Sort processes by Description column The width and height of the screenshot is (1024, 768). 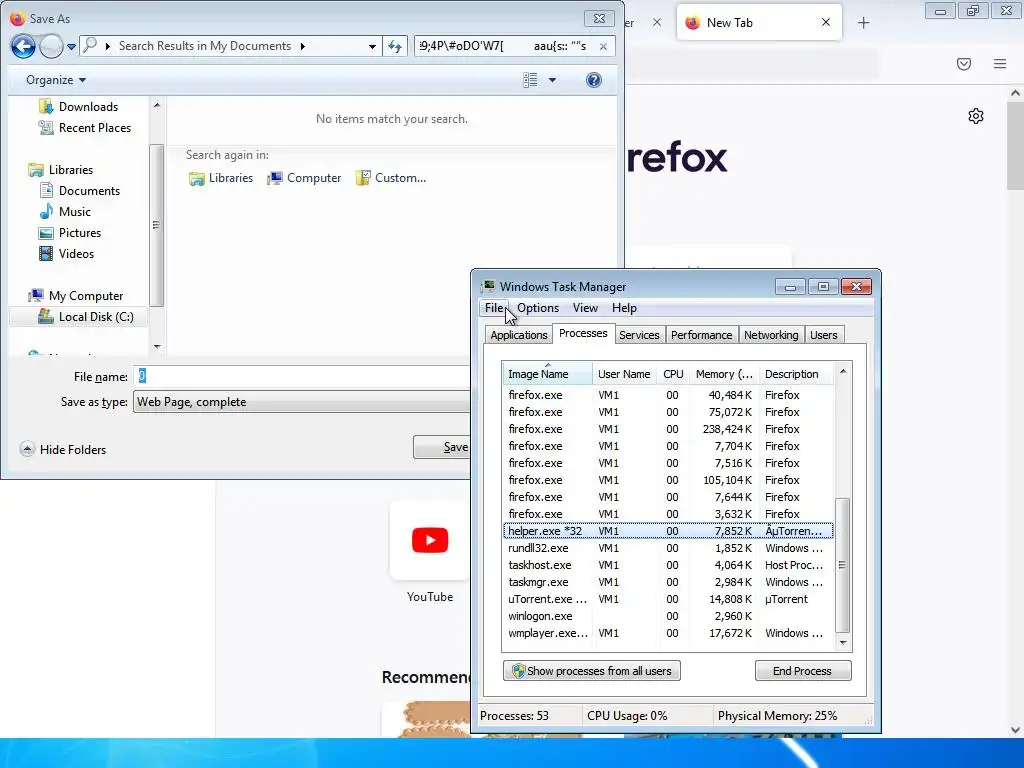click(796, 374)
